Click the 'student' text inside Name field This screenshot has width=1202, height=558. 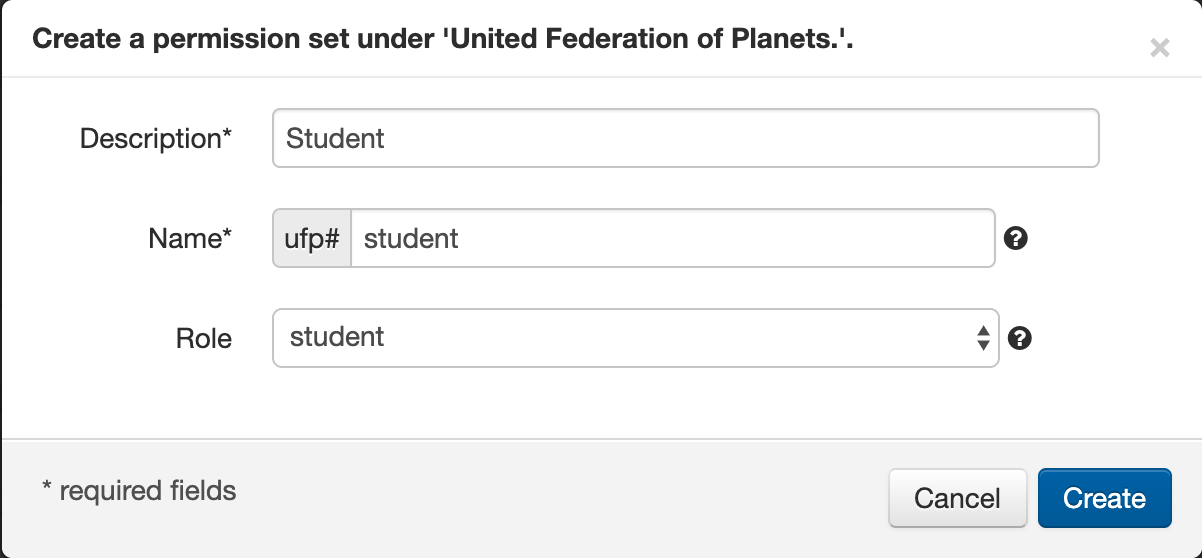click(411, 239)
